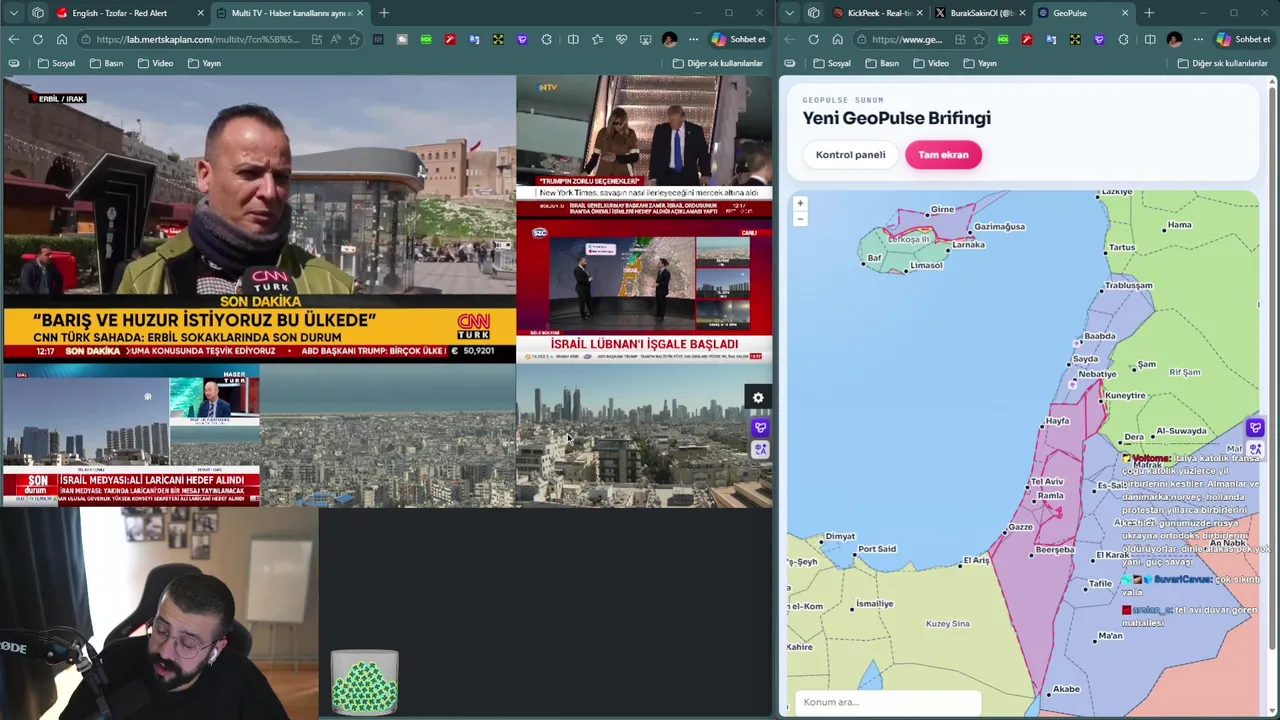This screenshot has width=1280, height=720.
Task: Open home page in GeoPulse window
Action: 838,39
